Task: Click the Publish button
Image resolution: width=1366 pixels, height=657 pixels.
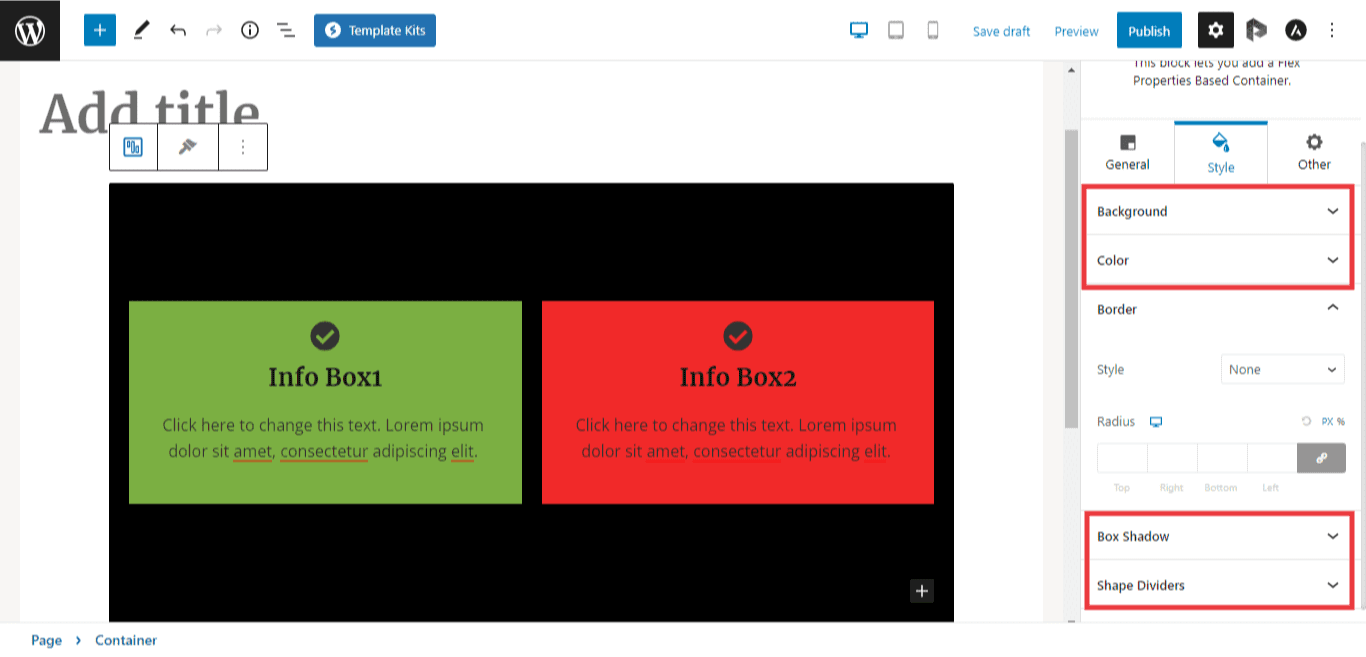Action: (x=1149, y=31)
